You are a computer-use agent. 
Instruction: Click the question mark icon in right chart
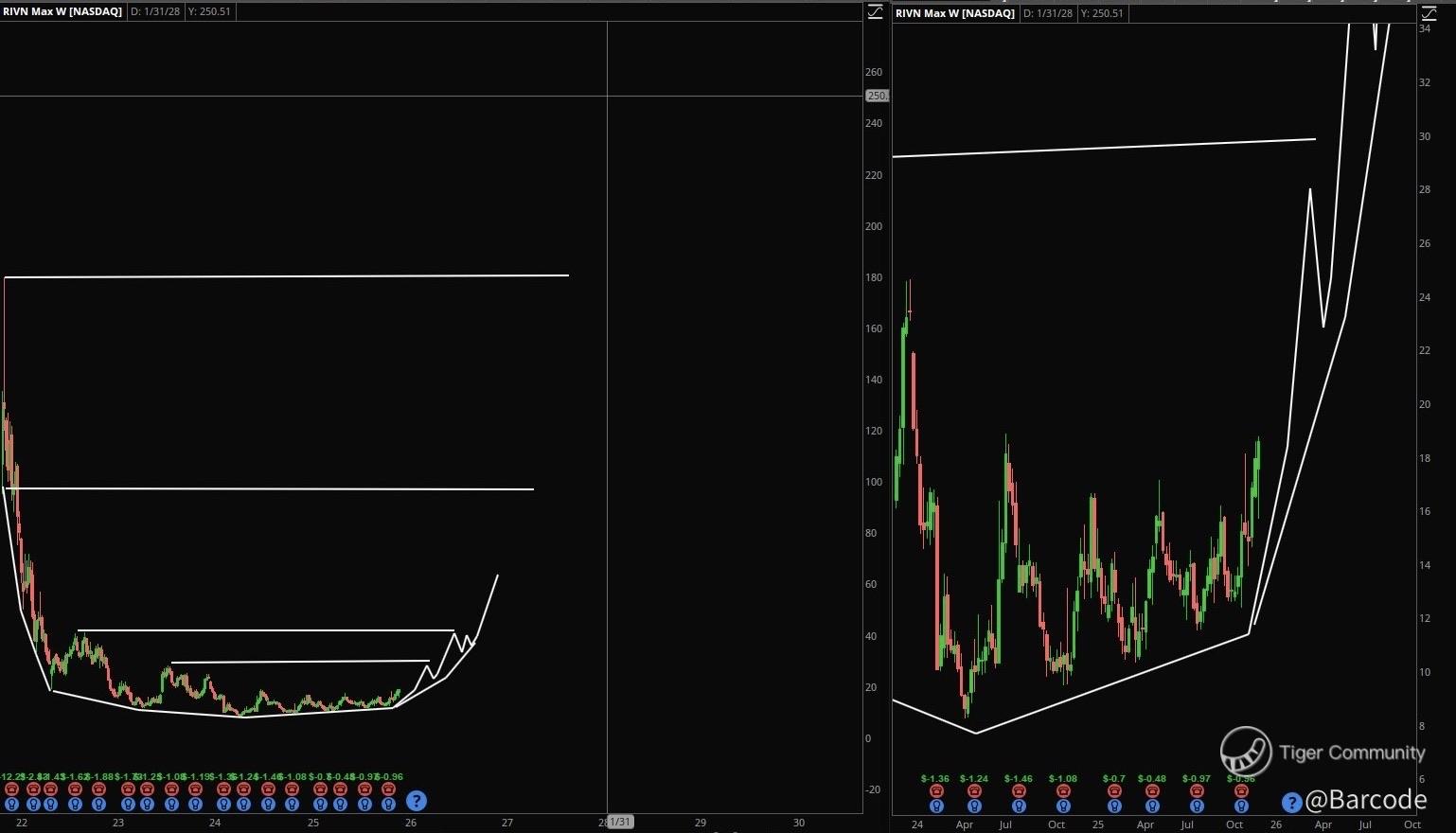(1291, 803)
